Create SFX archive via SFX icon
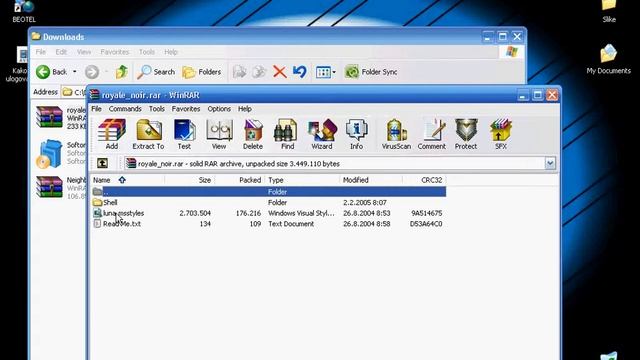The image size is (640, 360). 501,134
